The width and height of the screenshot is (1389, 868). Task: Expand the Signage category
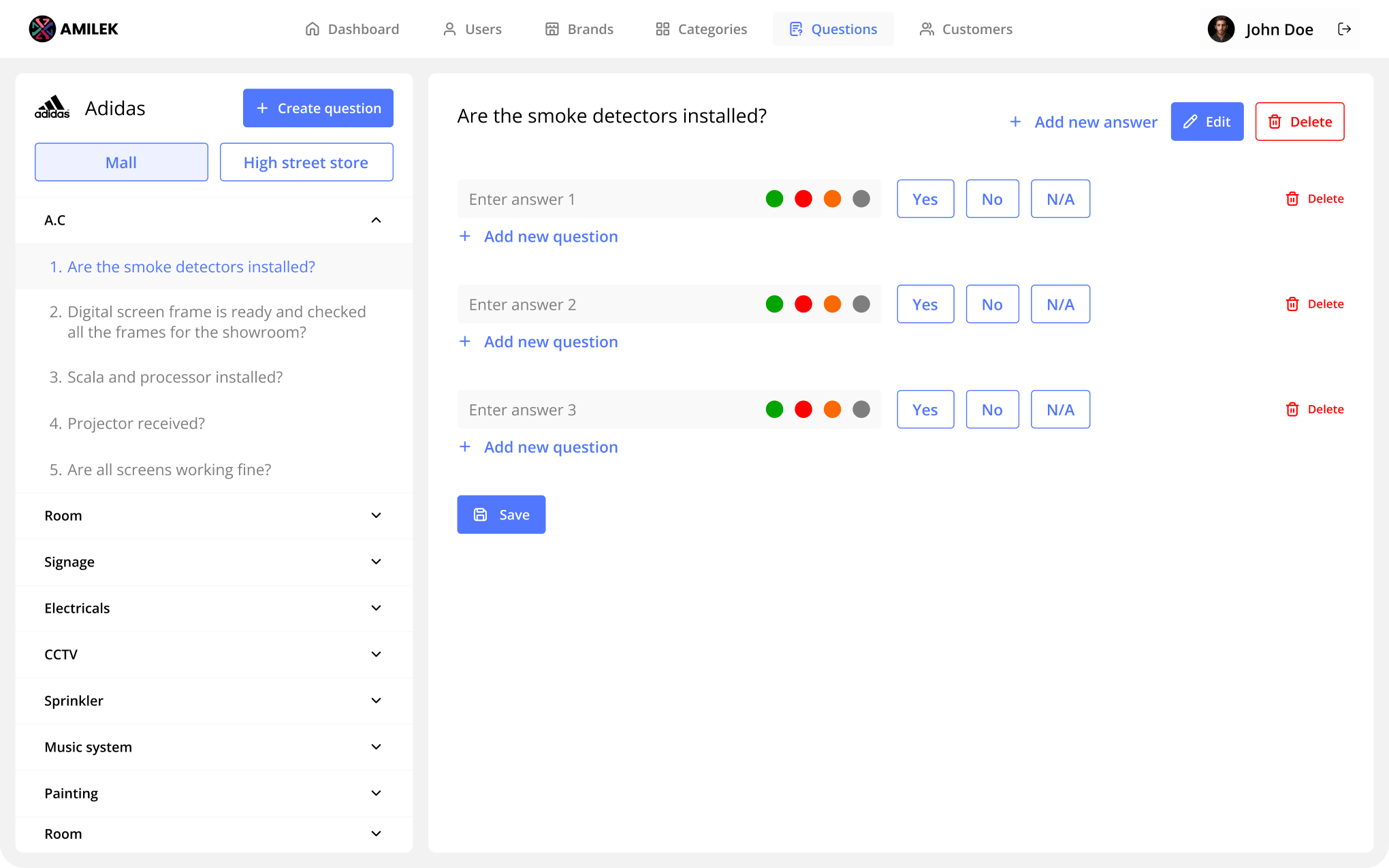(x=376, y=562)
